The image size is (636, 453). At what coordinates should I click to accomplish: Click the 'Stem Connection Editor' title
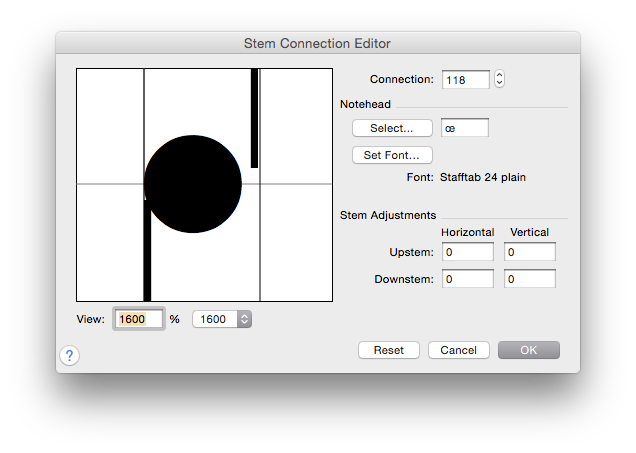tap(317, 43)
